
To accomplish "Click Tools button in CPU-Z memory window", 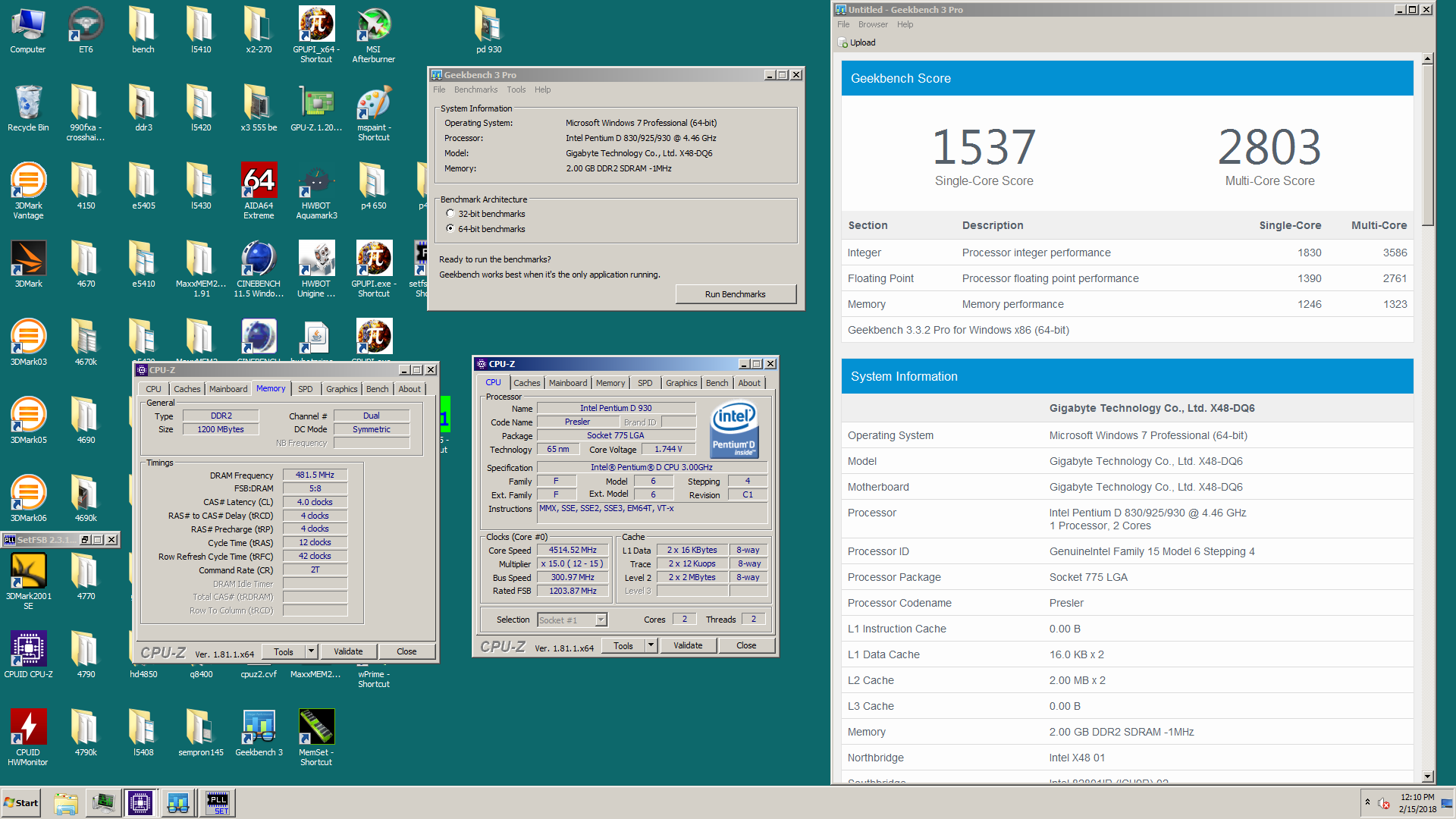I will (284, 651).
